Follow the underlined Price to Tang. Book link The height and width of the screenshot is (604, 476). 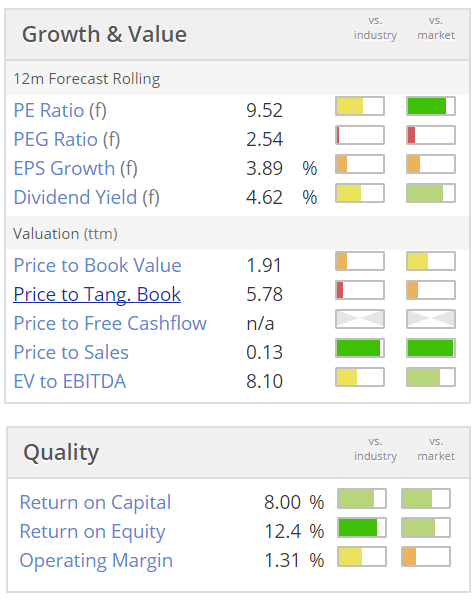pos(97,294)
